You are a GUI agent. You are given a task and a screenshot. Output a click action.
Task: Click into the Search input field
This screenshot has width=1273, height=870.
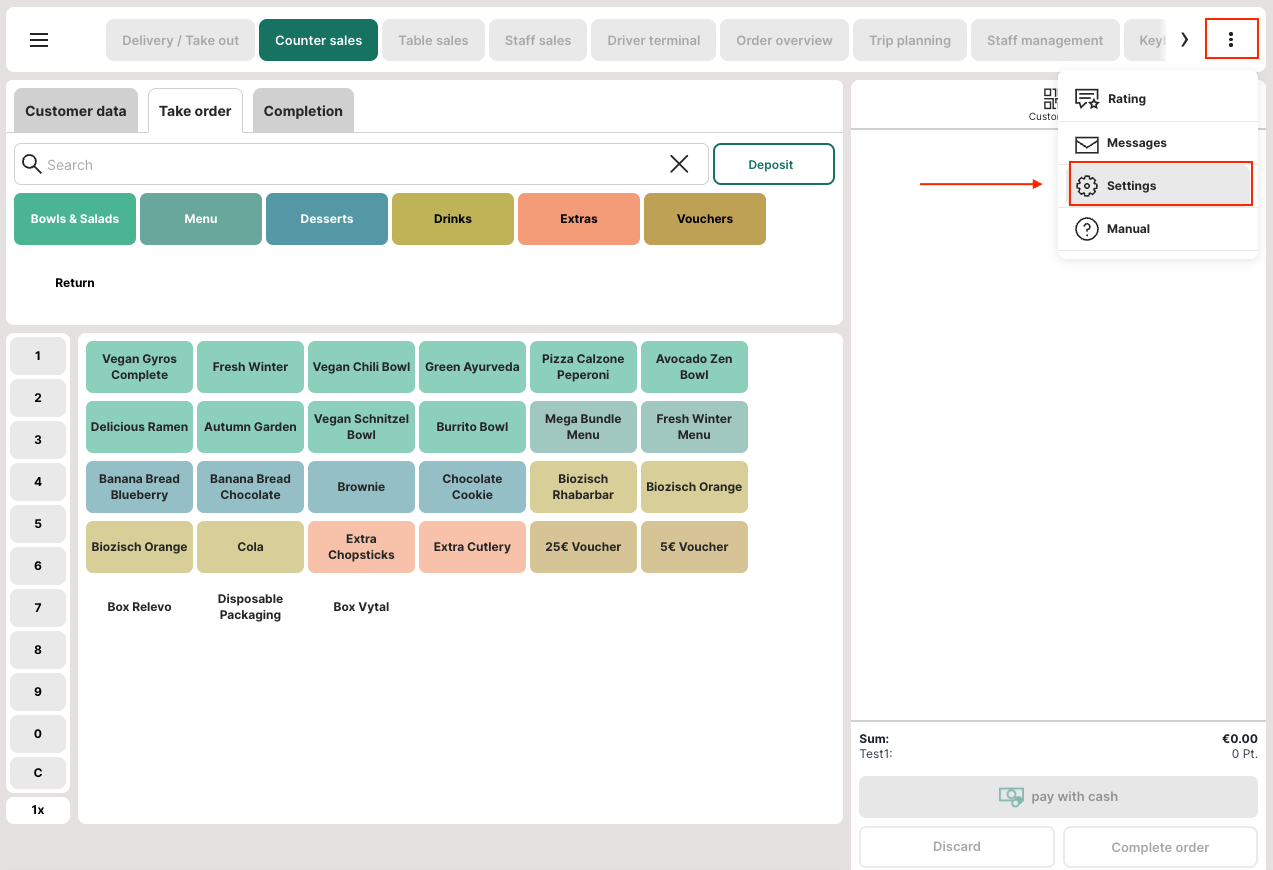(361, 164)
